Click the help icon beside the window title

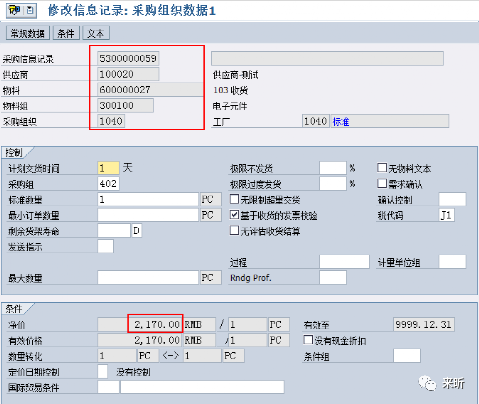click(x=15, y=10)
